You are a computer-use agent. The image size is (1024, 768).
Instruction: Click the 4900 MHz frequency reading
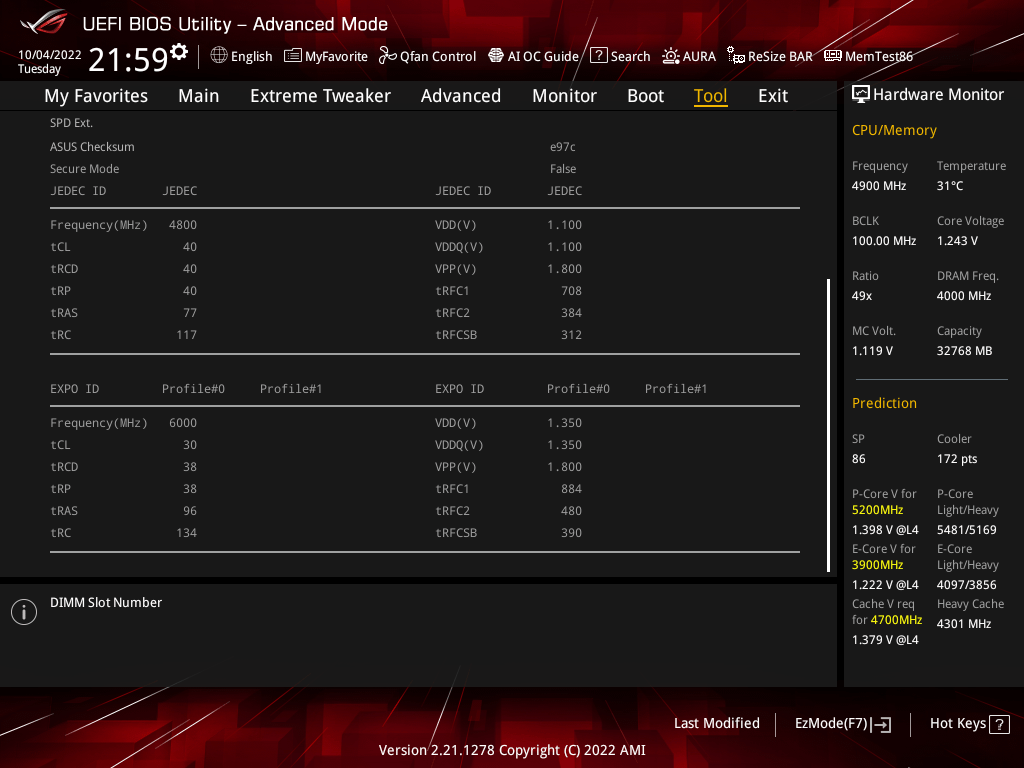pos(878,186)
